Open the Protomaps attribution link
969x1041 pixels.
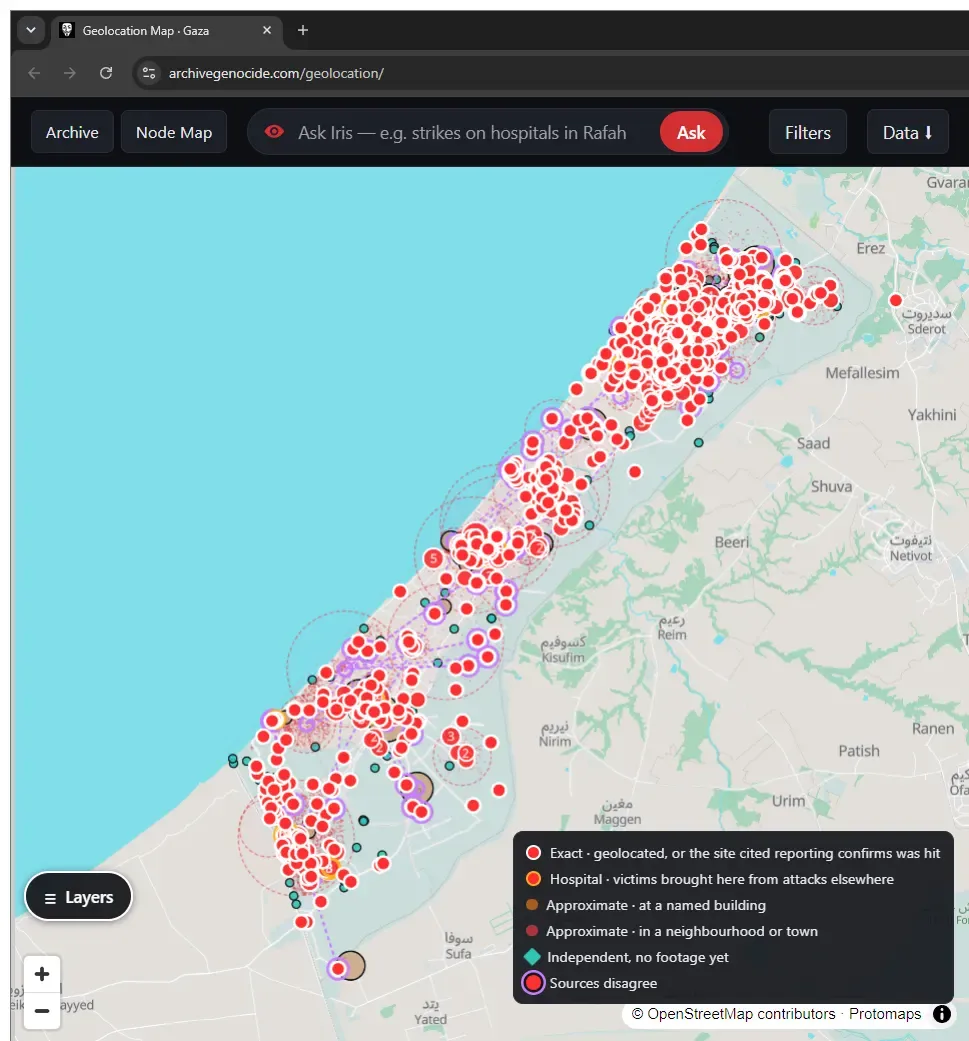(885, 1014)
